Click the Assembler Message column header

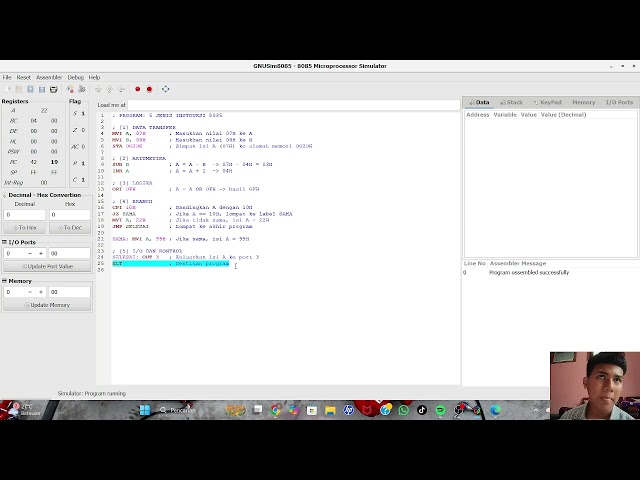coord(518,263)
